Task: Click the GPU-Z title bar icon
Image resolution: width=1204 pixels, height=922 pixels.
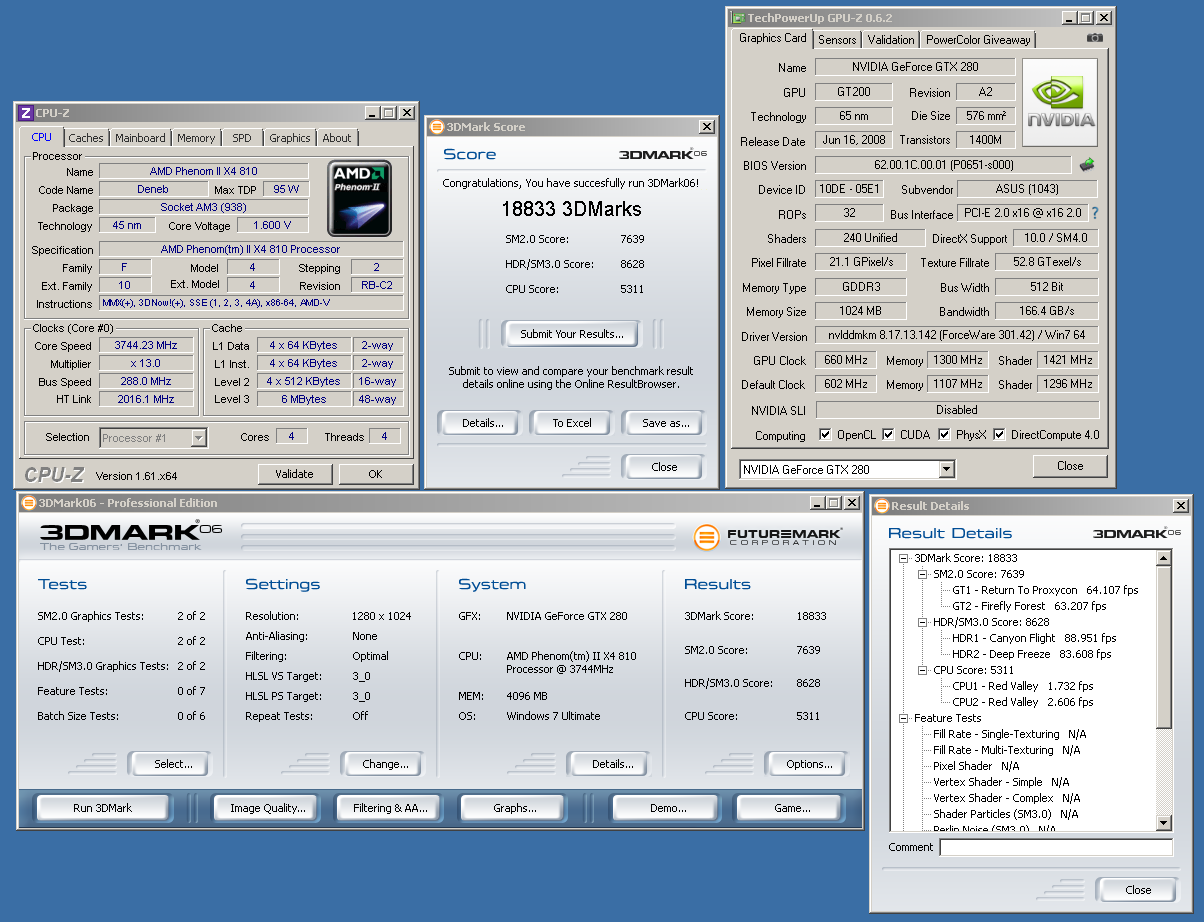Action: (x=738, y=18)
